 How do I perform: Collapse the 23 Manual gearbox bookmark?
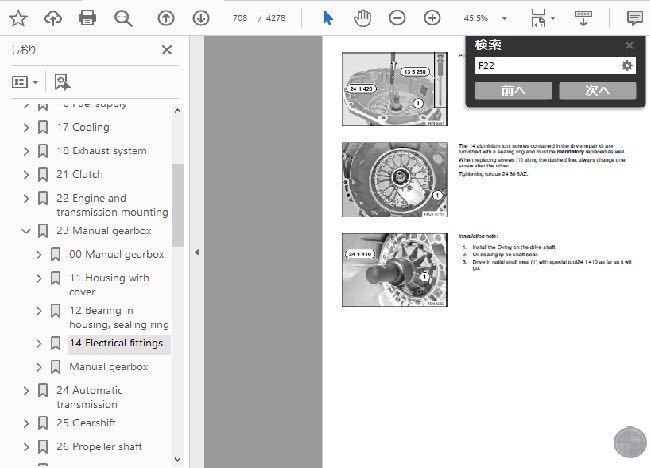pos(26,230)
